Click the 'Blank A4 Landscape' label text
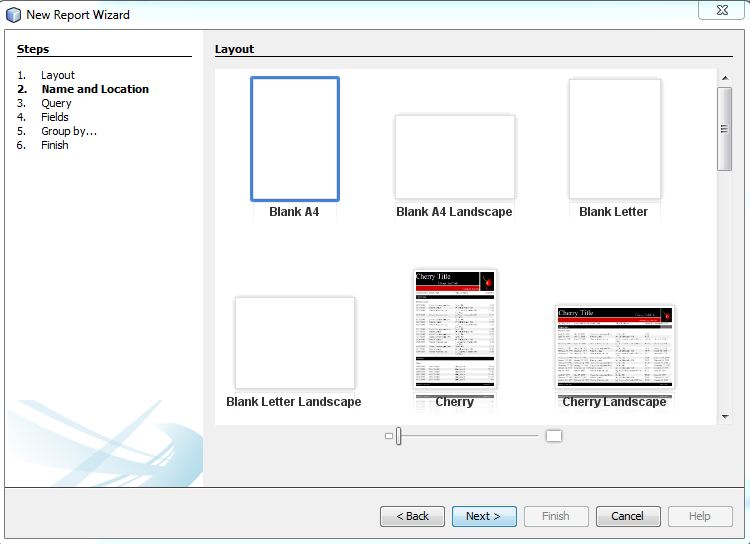750x544 pixels. [454, 211]
